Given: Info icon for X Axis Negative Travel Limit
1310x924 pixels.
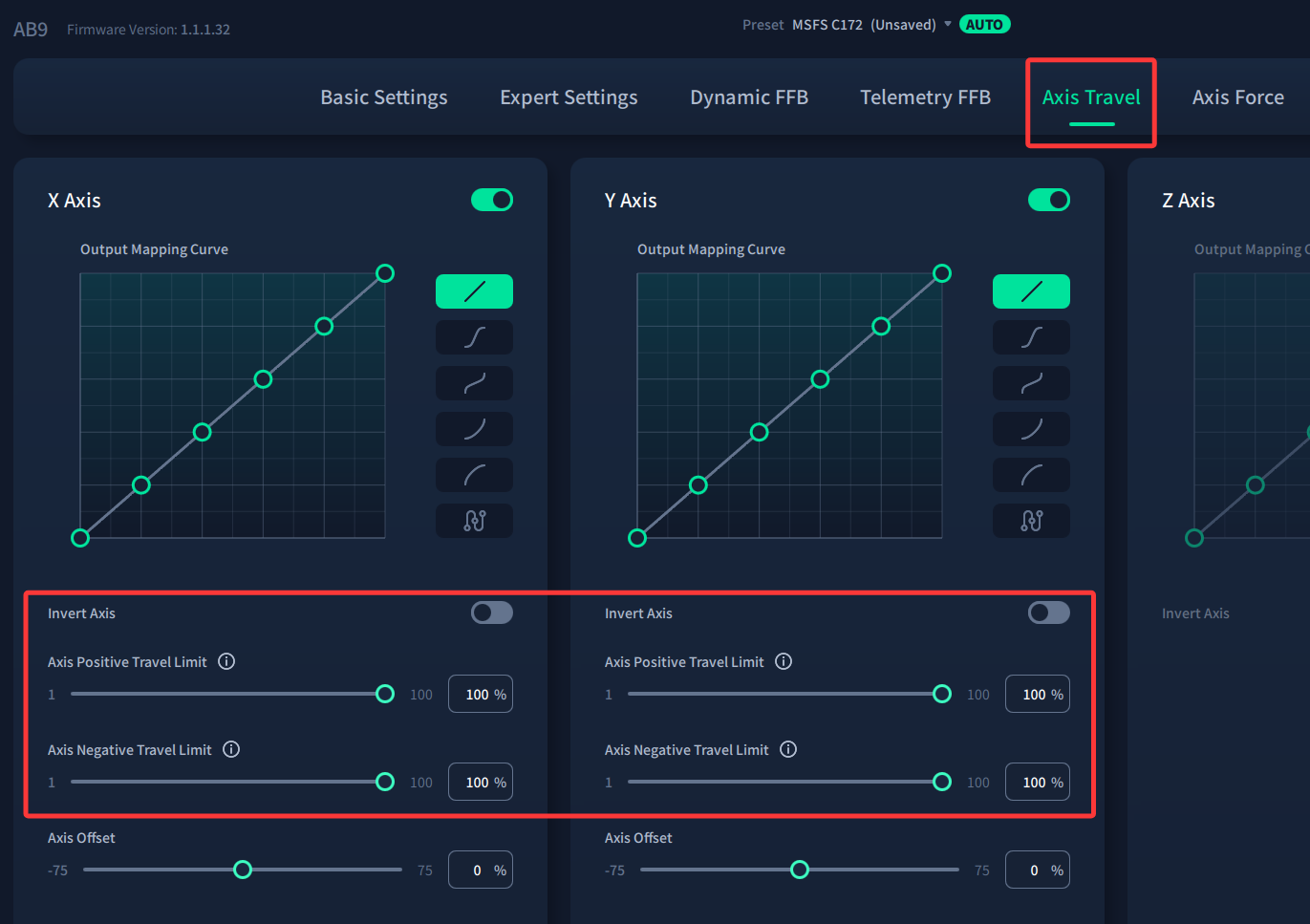Looking at the screenshot, I should (231, 749).
